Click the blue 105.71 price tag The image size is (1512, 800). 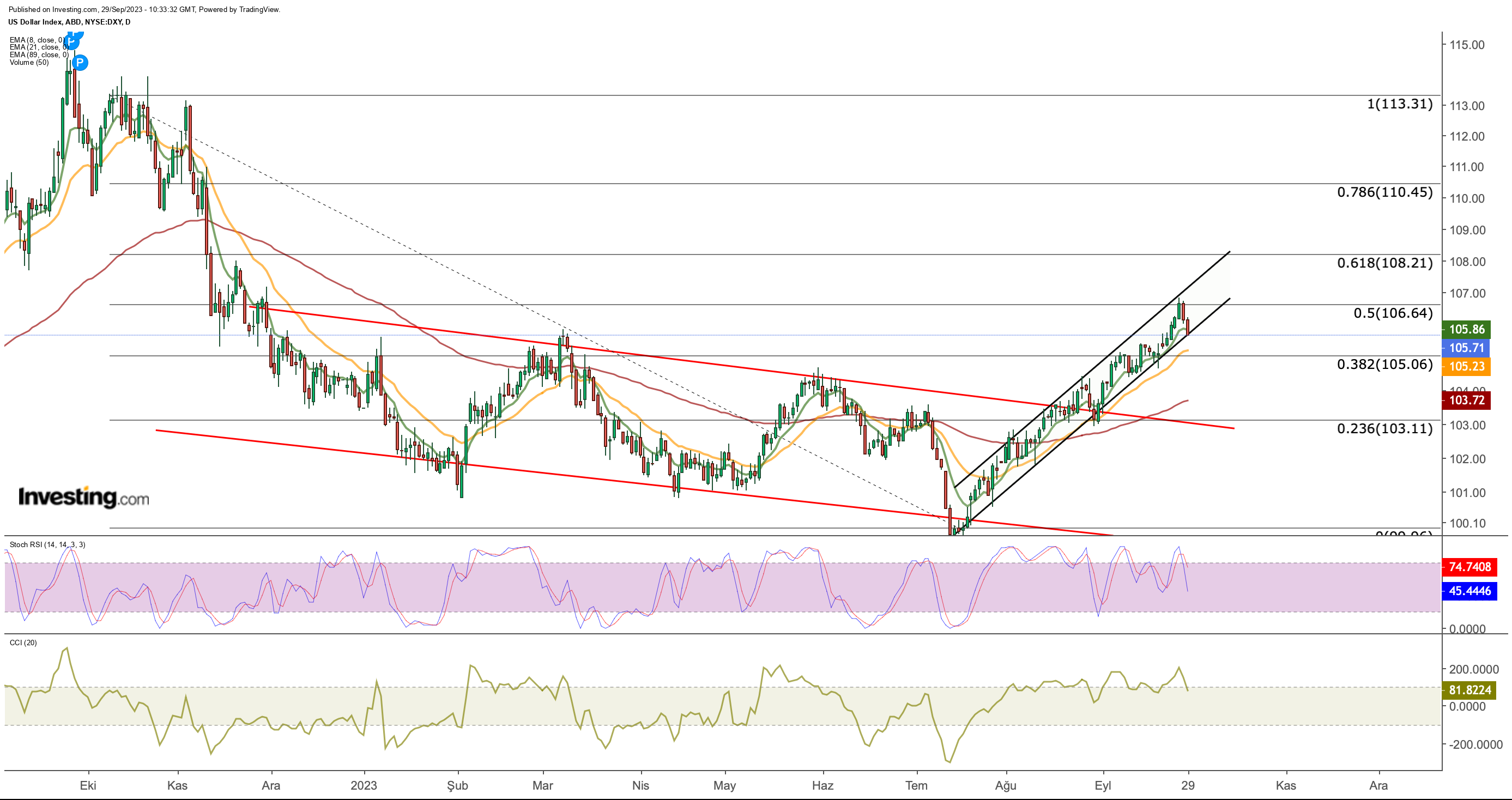point(1466,348)
